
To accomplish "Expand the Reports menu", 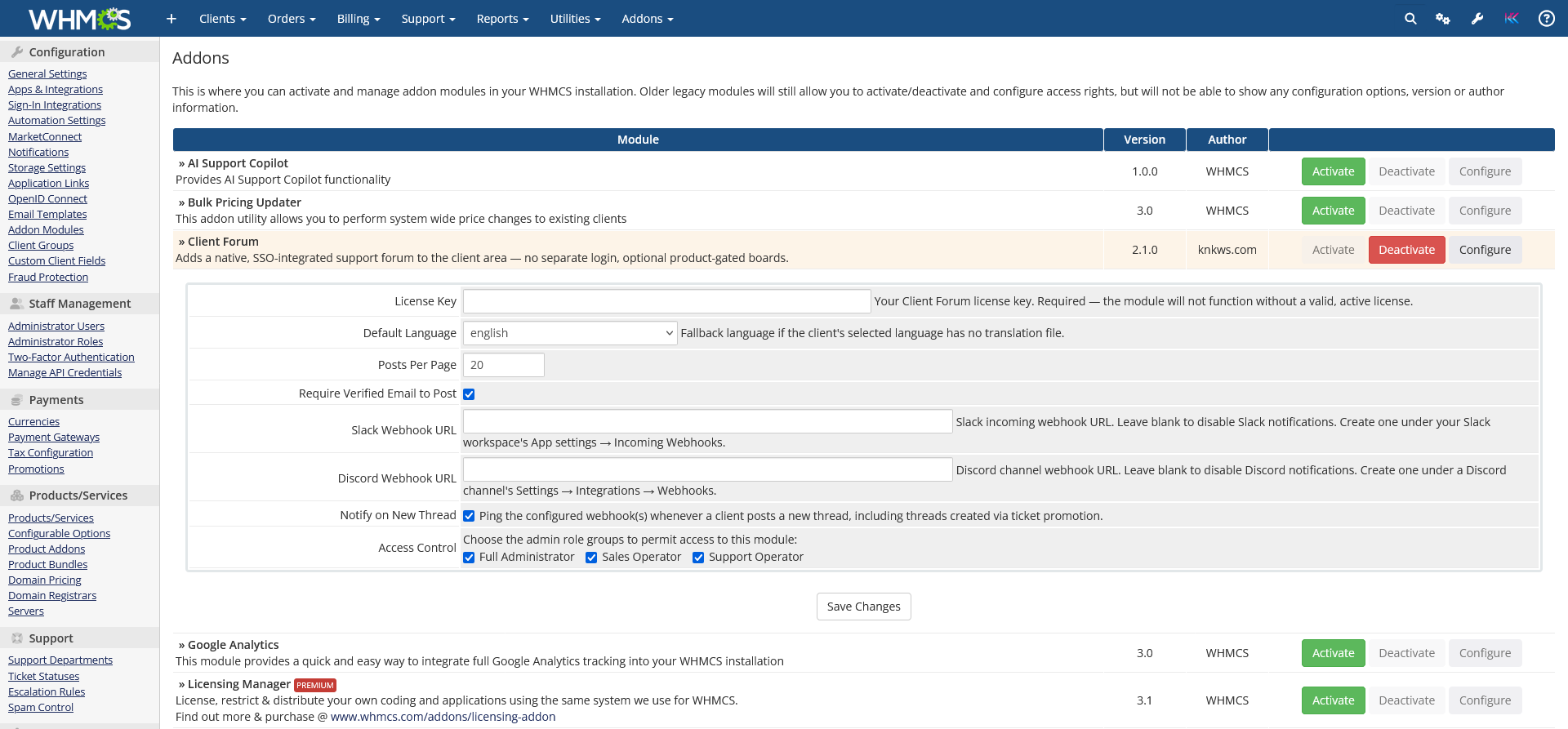I will click(502, 19).
